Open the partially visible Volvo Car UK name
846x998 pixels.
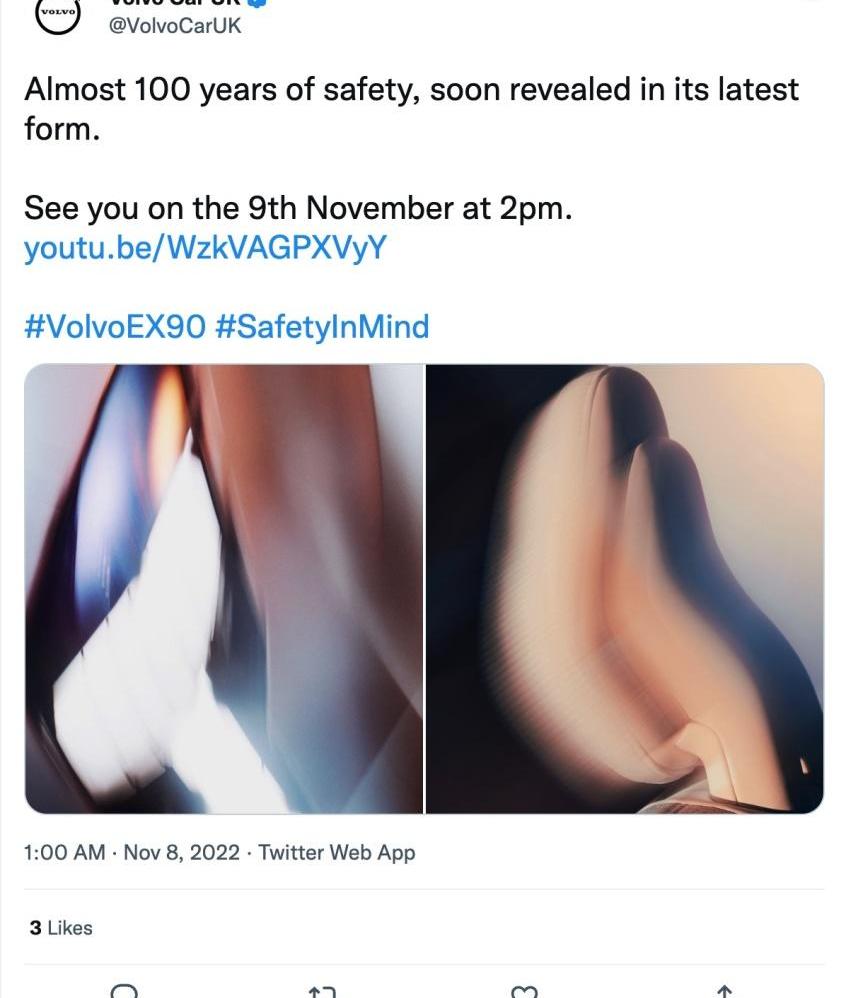point(176,3)
